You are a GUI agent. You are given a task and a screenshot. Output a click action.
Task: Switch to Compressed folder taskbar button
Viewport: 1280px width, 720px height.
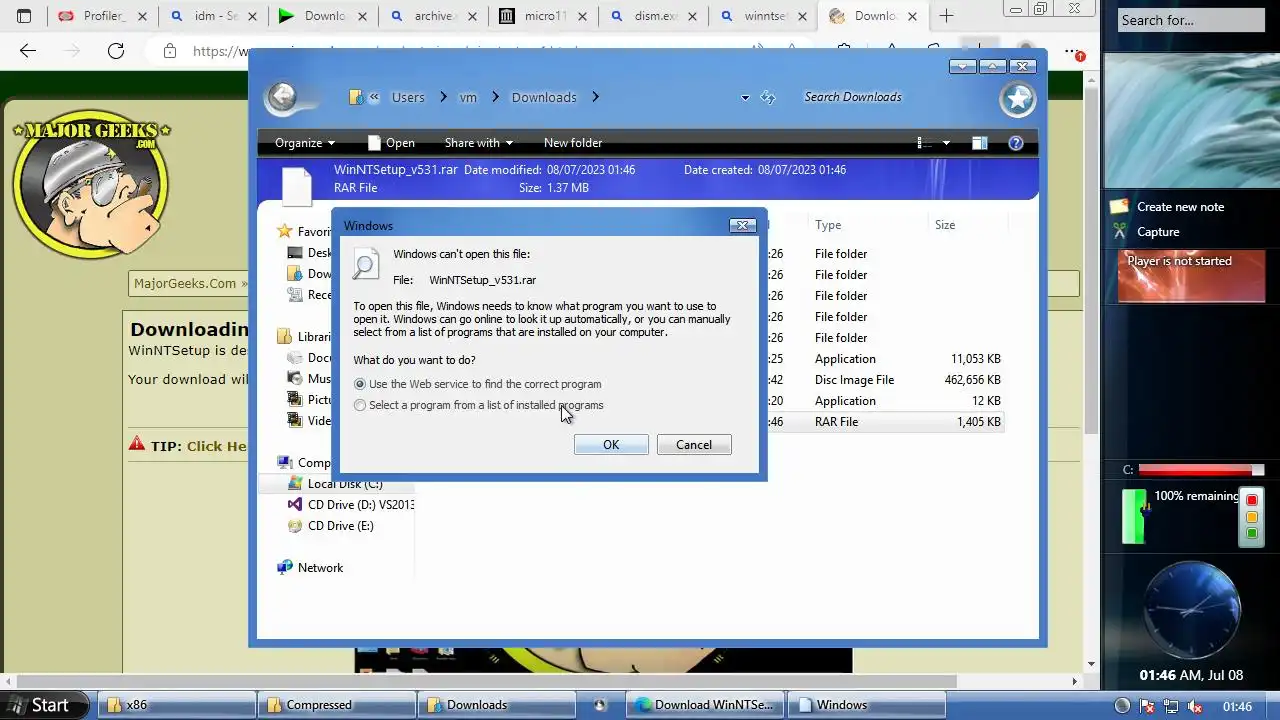coord(336,705)
